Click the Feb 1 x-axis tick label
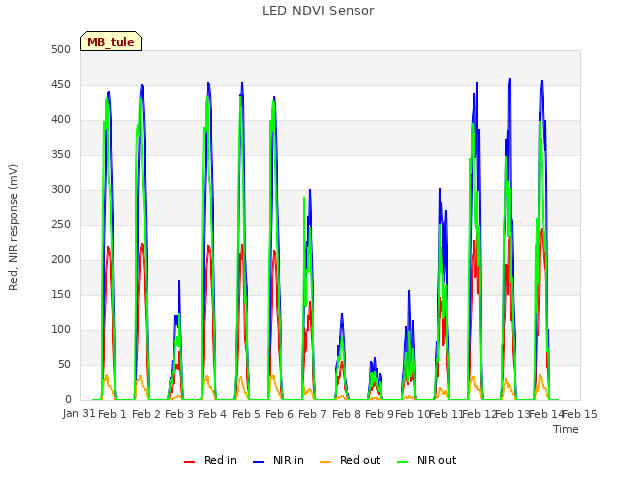Screen dimensions: 640x480 pos(113,414)
